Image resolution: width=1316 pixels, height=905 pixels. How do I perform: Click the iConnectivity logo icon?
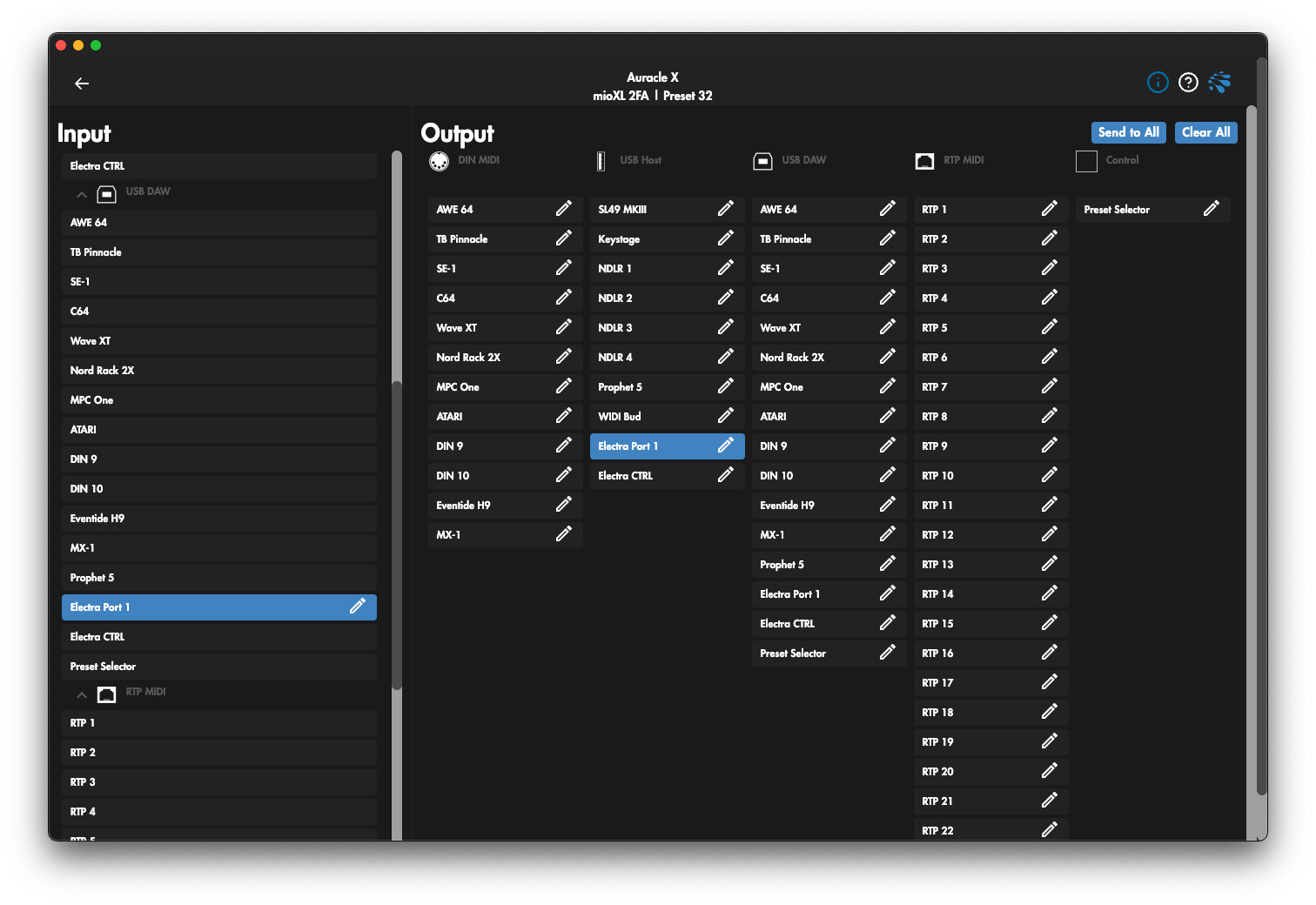tap(1219, 82)
